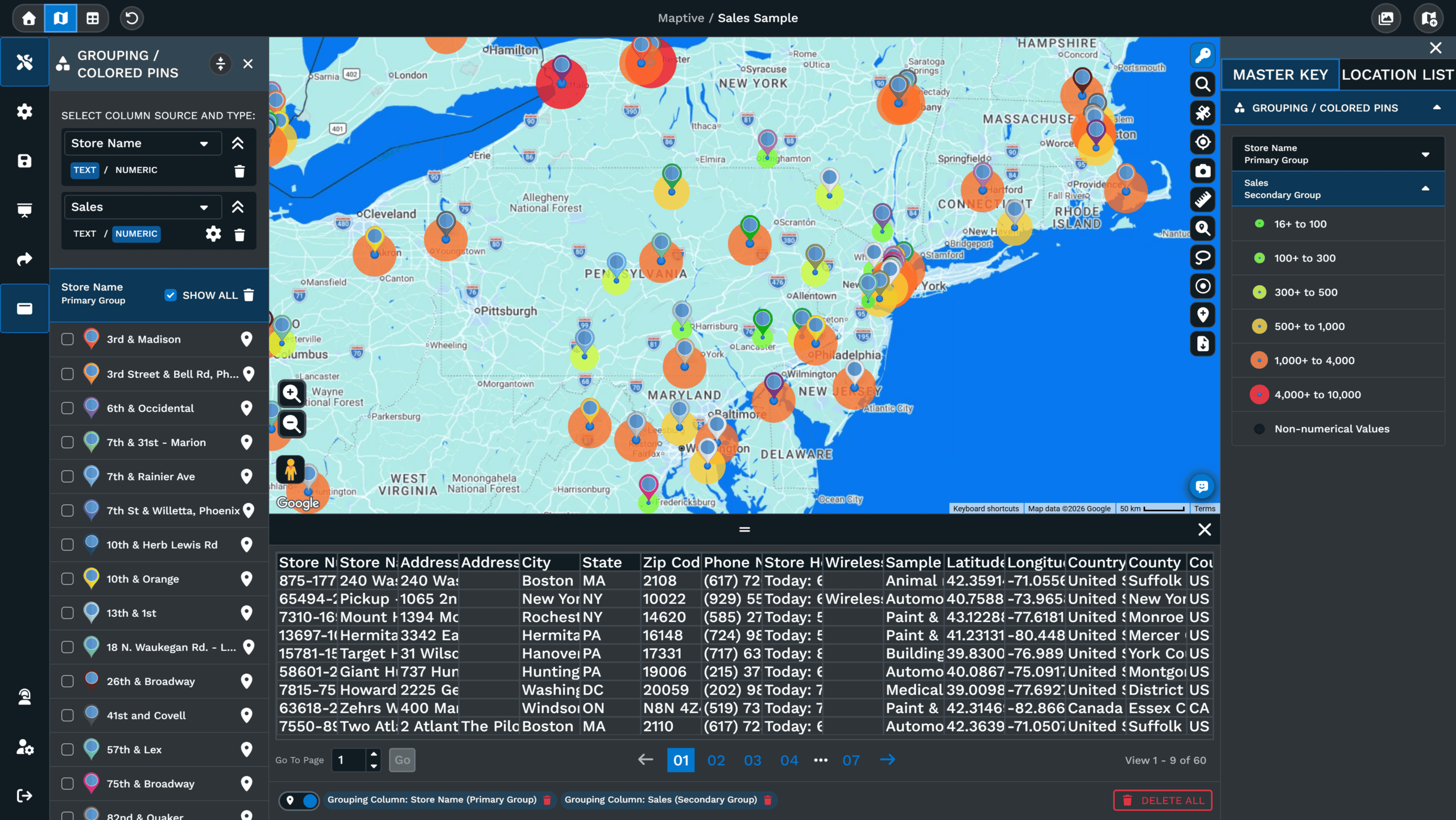Click the panel collapse divider button
Screen dimensions: 1456x820
tap(221, 64)
